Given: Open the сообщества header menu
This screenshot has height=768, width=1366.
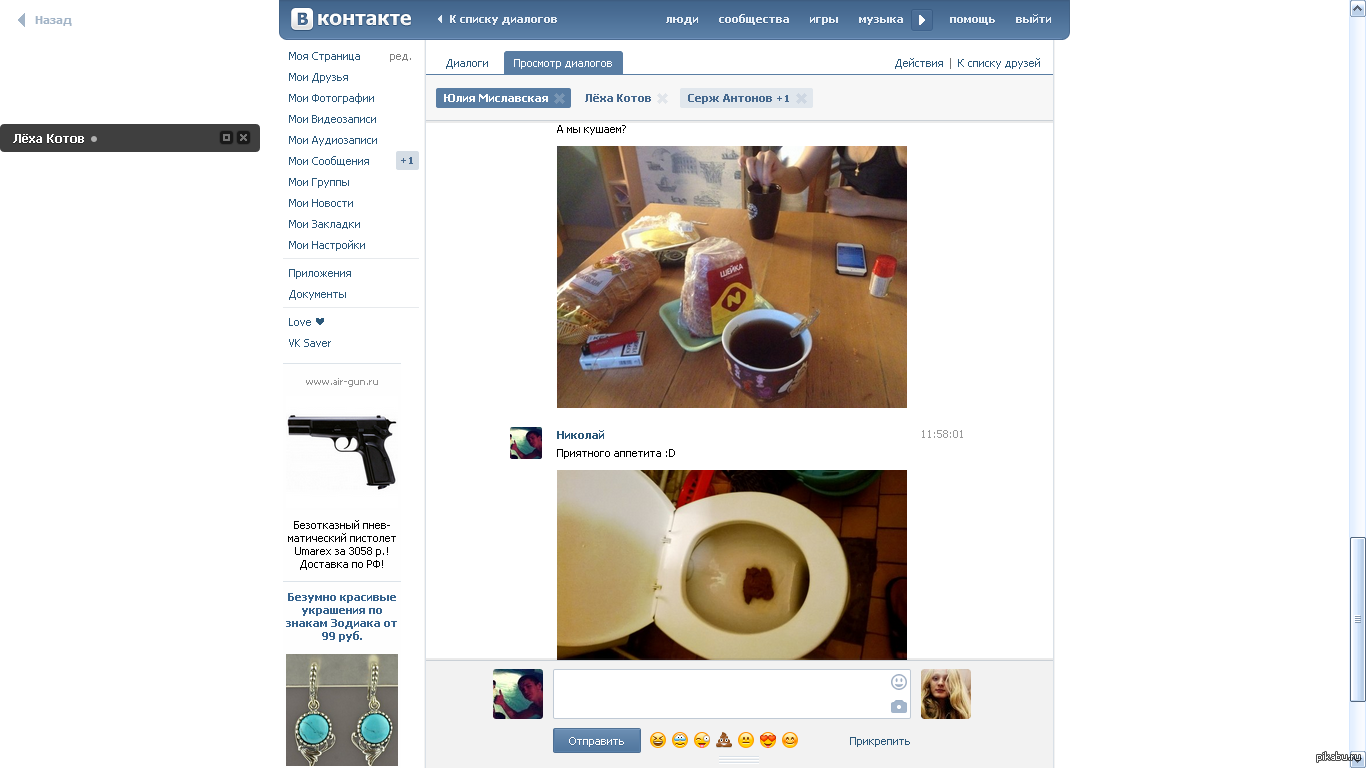Looking at the screenshot, I should click(x=754, y=19).
